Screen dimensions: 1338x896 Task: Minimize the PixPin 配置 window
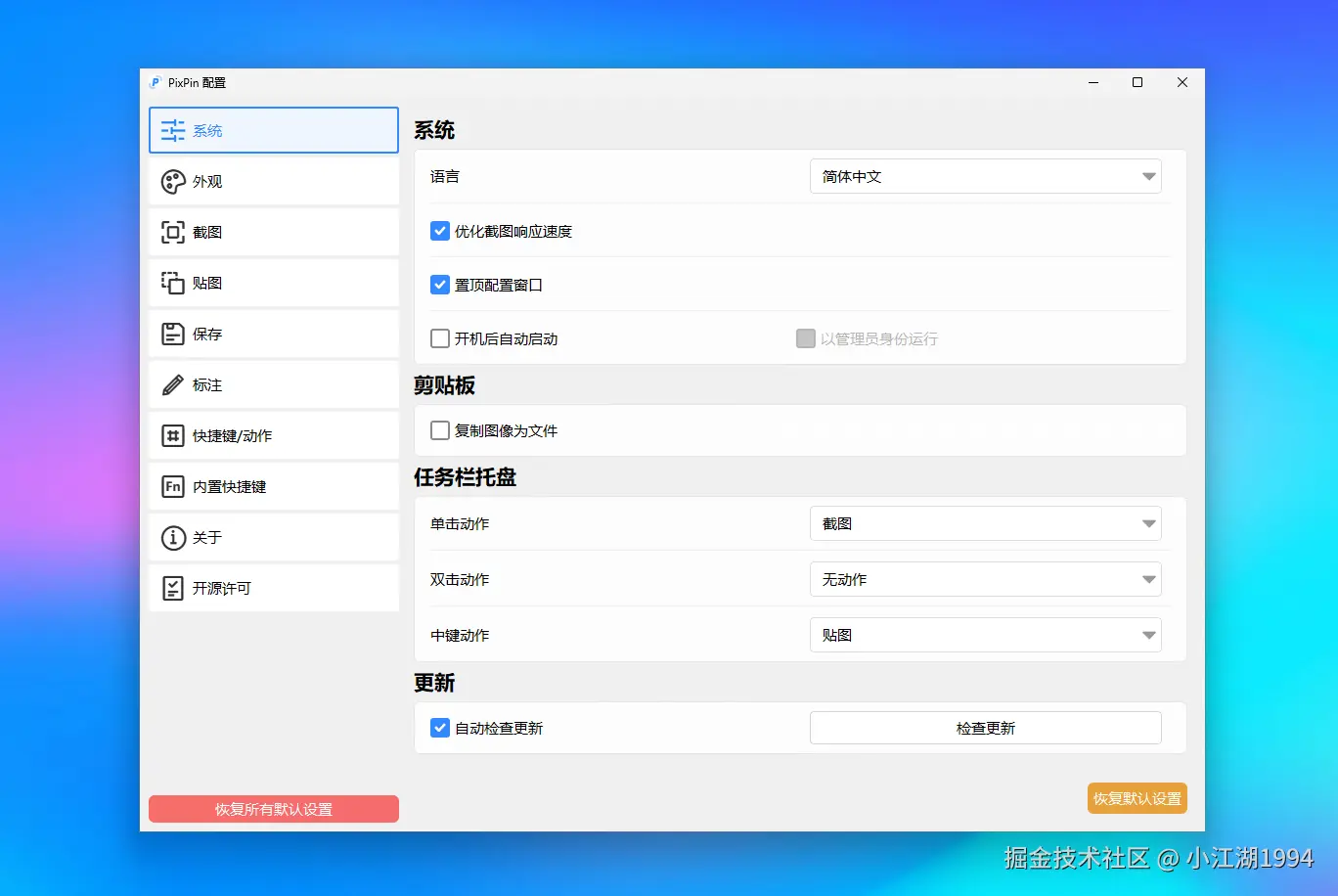(x=1093, y=82)
